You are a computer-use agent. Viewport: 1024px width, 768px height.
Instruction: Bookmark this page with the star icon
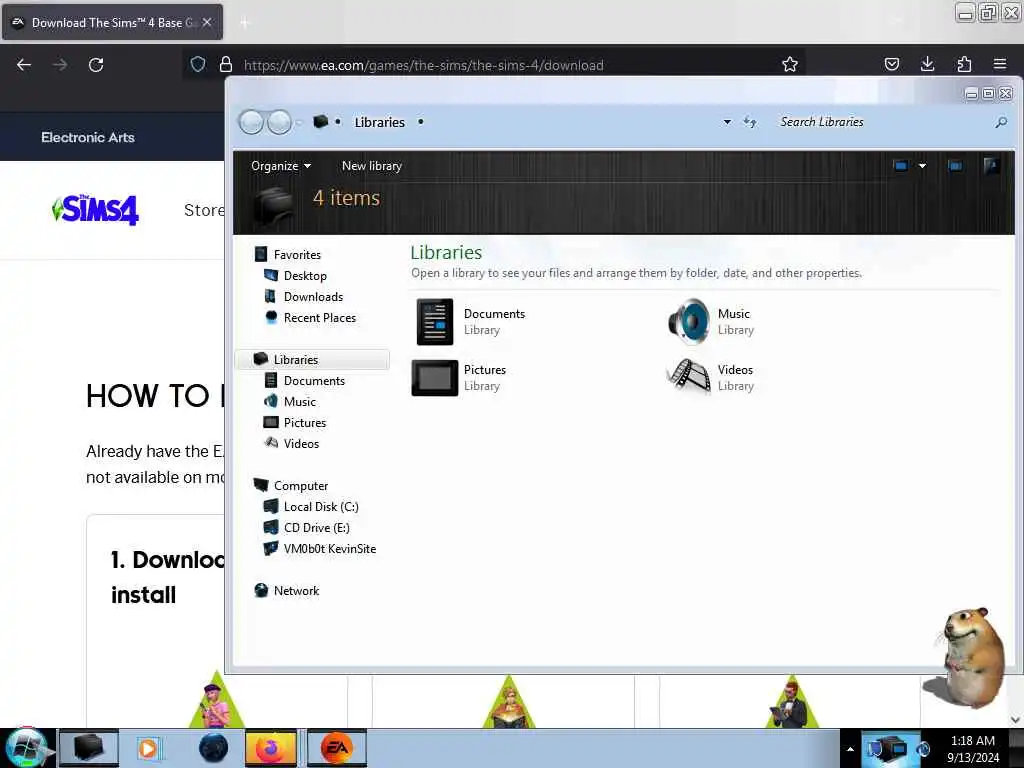tap(790, 64)
